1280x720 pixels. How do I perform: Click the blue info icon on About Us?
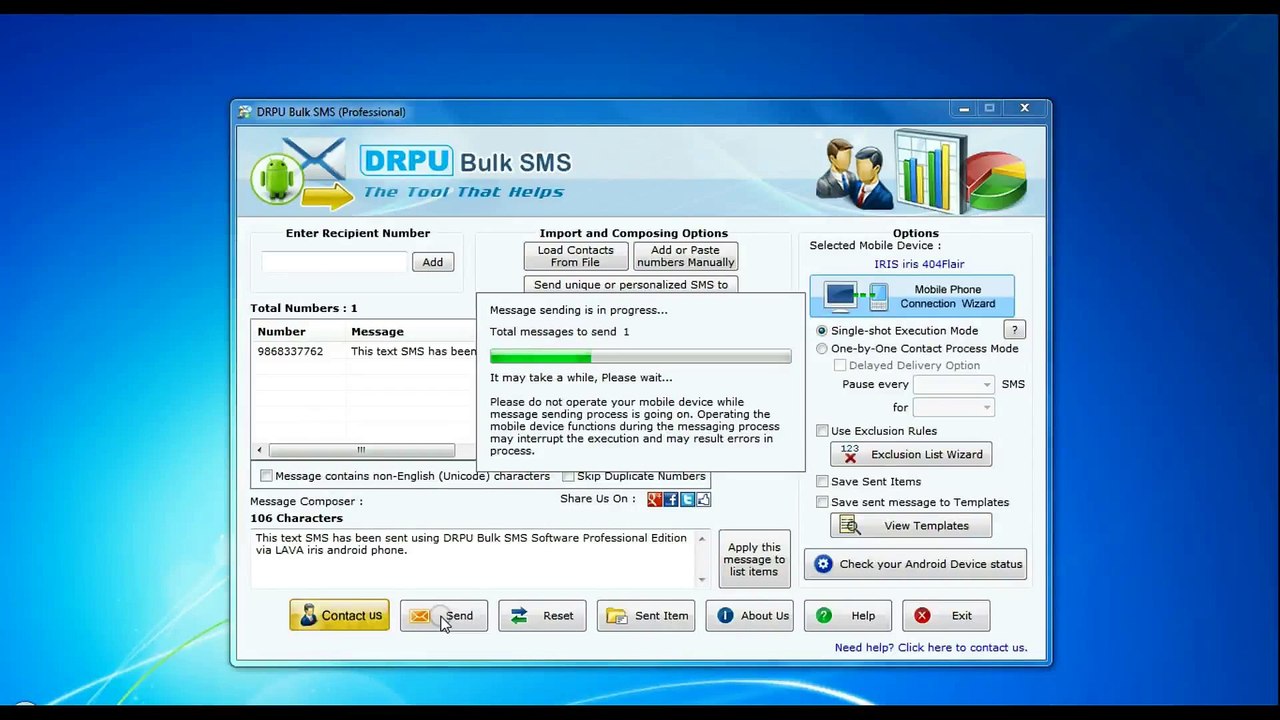[x=725, y=616]
